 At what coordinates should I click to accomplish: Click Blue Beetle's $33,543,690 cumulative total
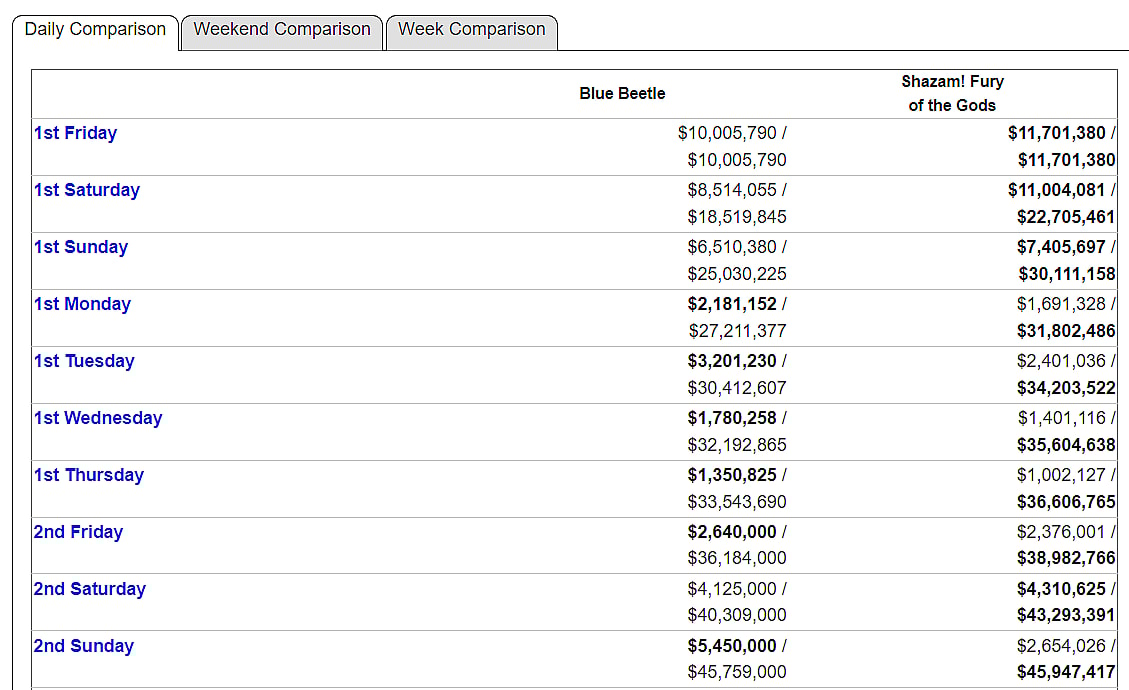(x=737, y=501)
